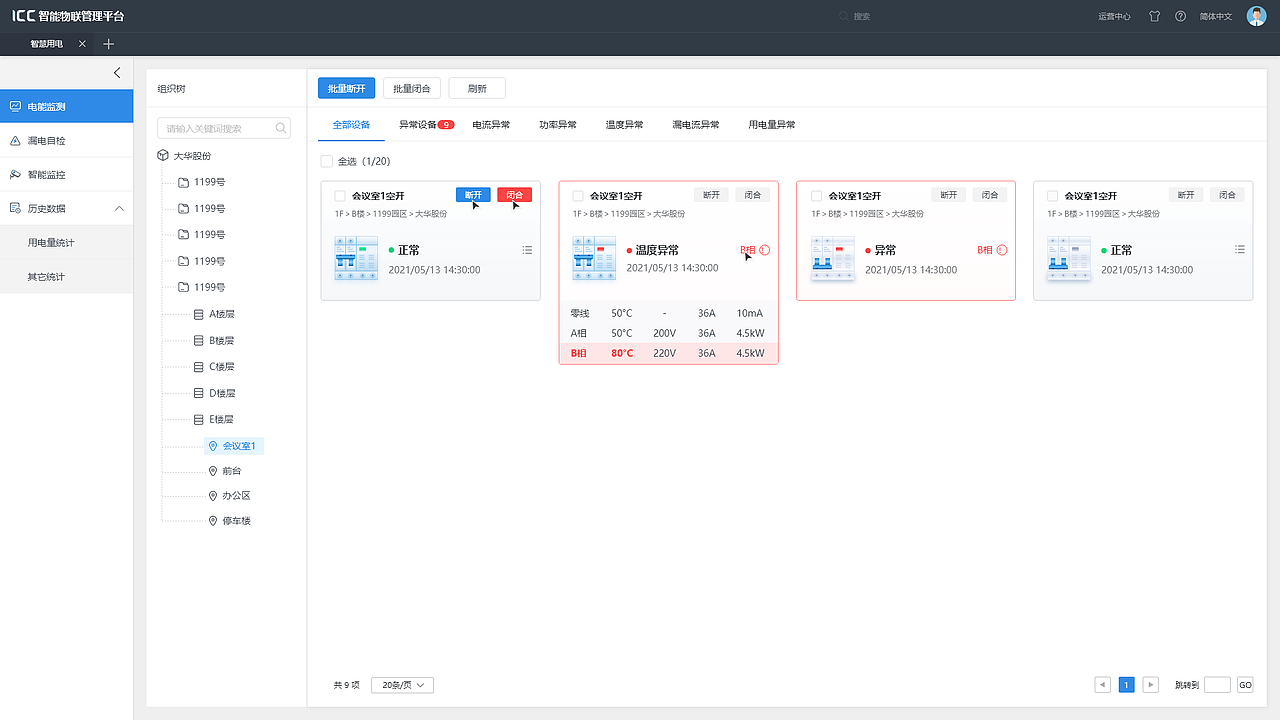This screenshot has height=720, width=1280.
Task: Open 运营中心 link in header
Action: [x=1114, y=16]
